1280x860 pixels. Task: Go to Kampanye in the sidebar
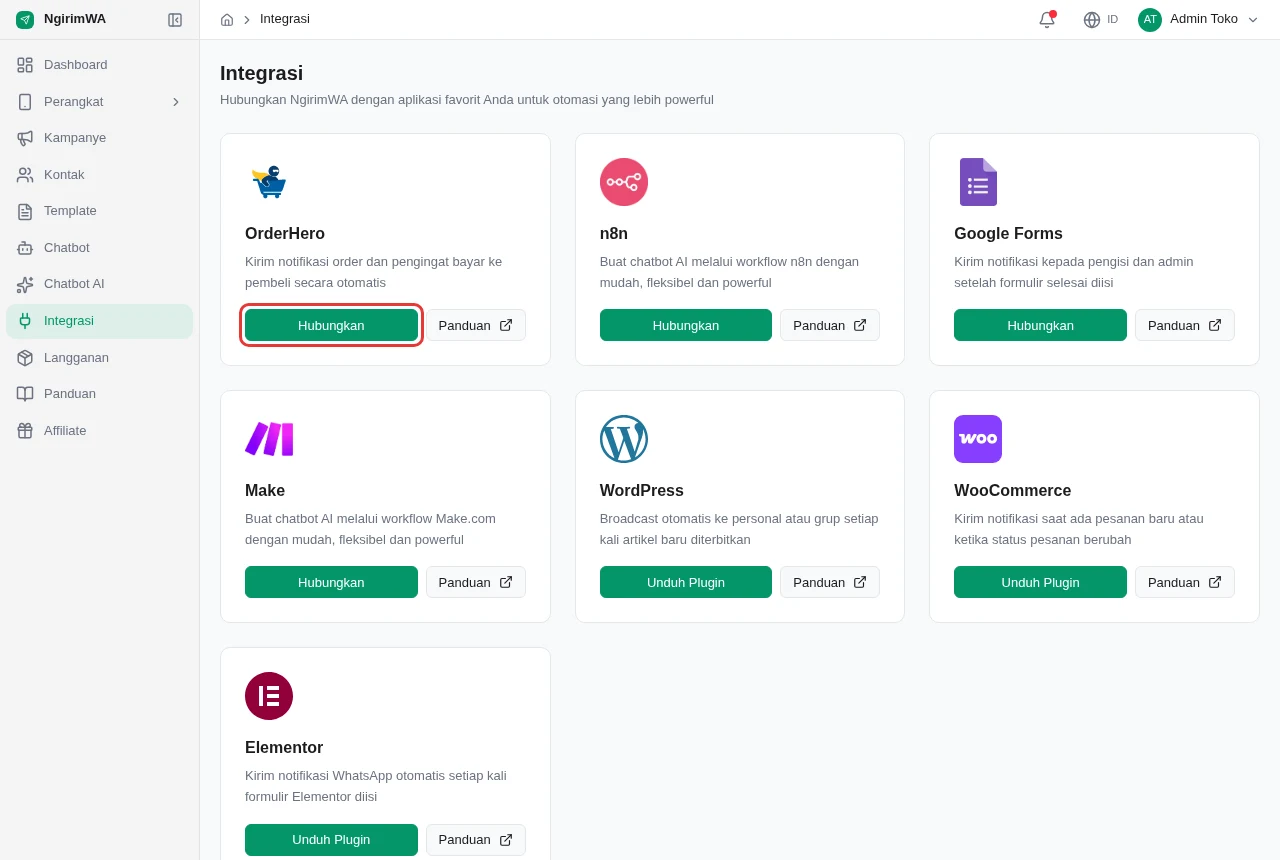[99, 138]
